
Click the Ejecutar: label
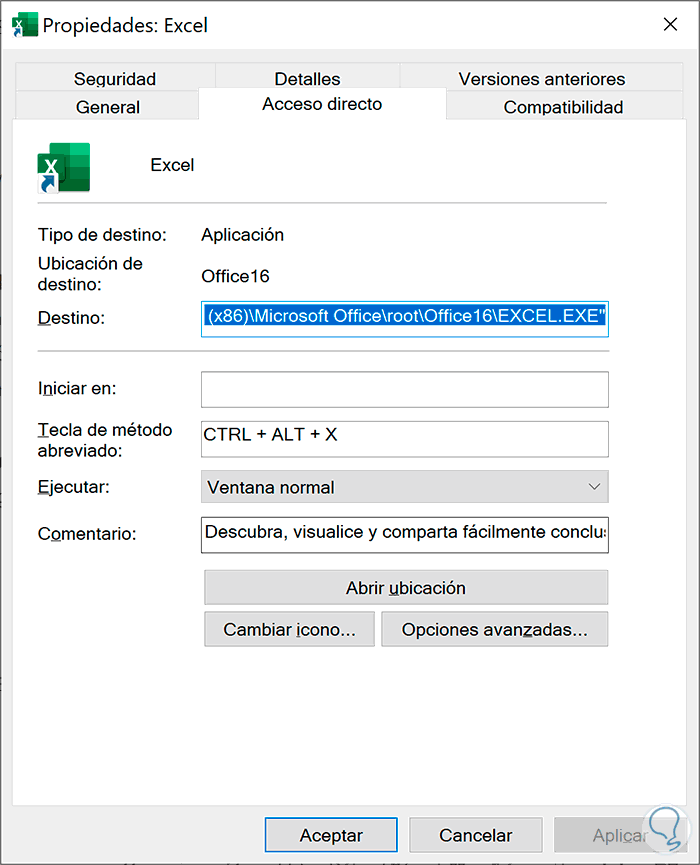pos(73,487)
